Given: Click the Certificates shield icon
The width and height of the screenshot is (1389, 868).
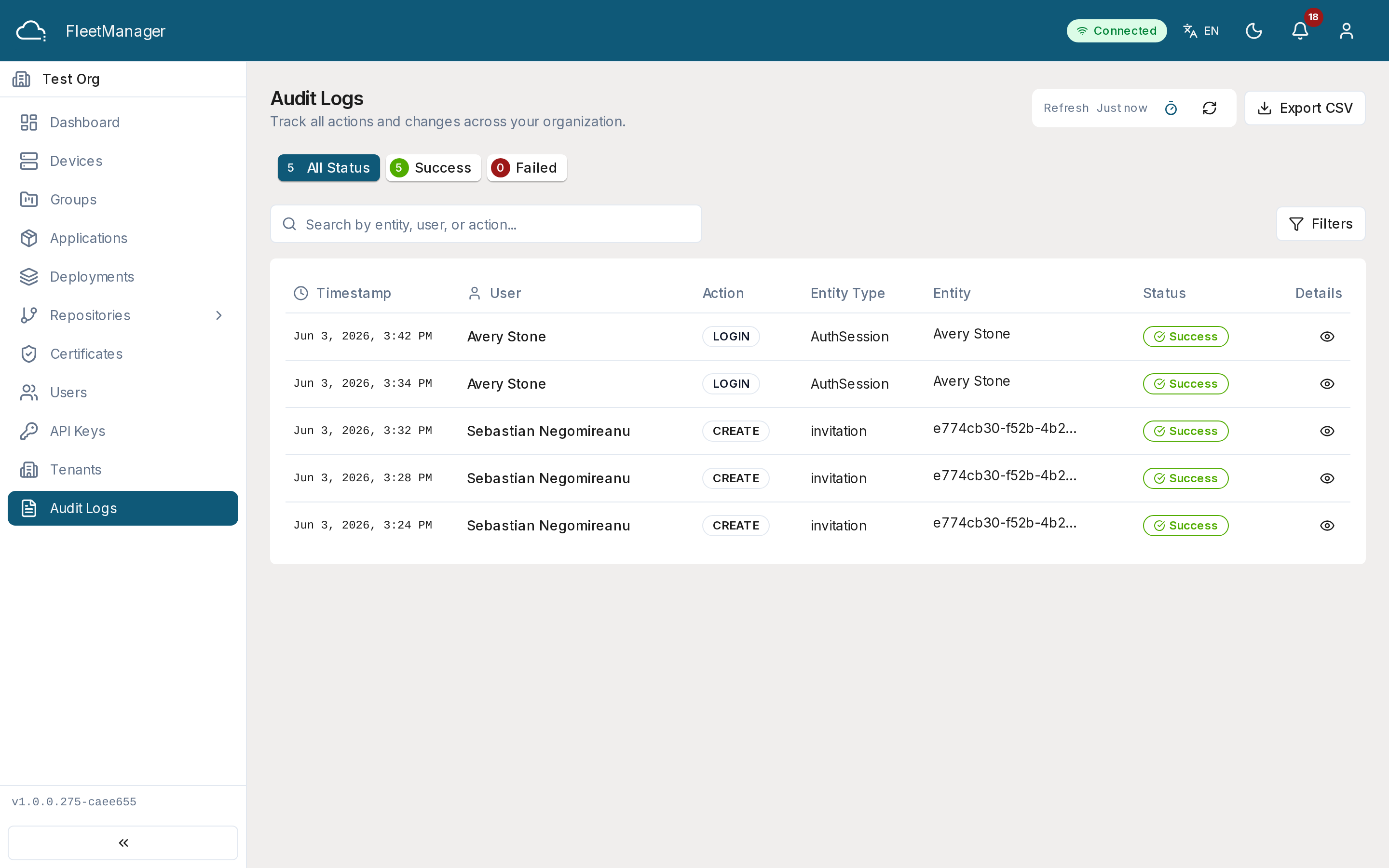Looking at the screenshot, I should 29,353.
